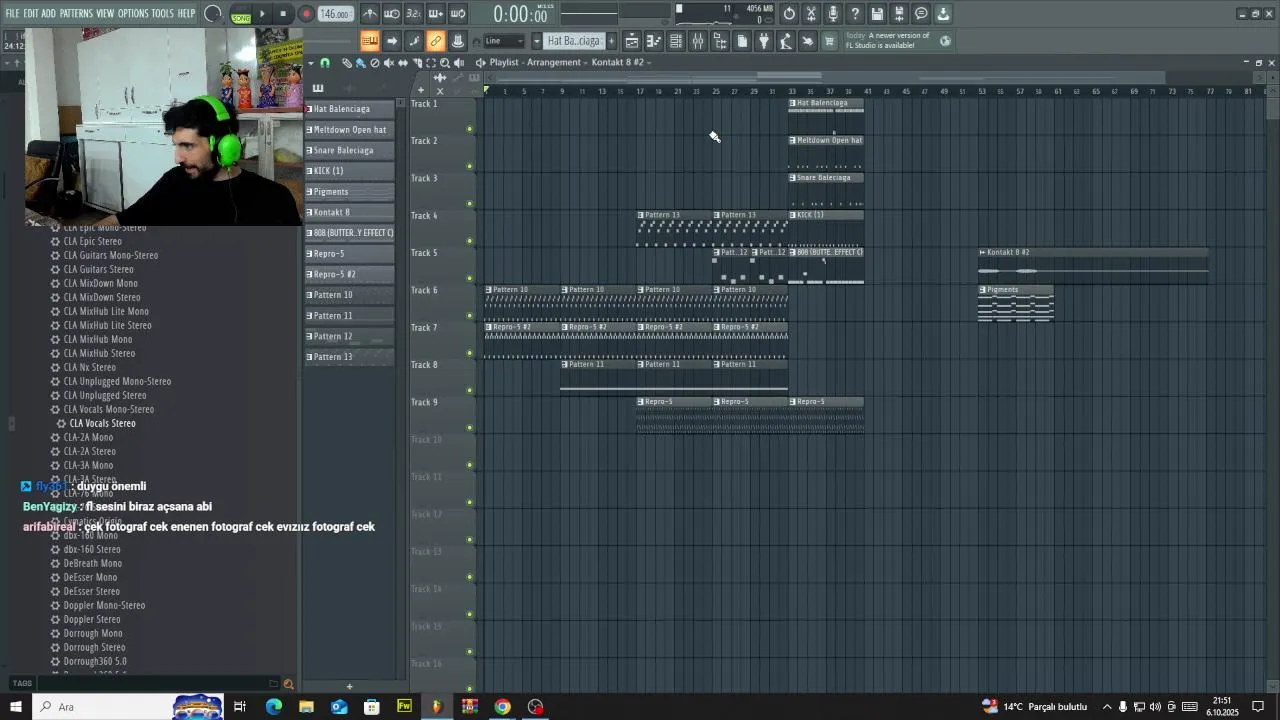Screen dimensions: 1280x720
Task: Click the metronome icon
Action: pos(370,14)
